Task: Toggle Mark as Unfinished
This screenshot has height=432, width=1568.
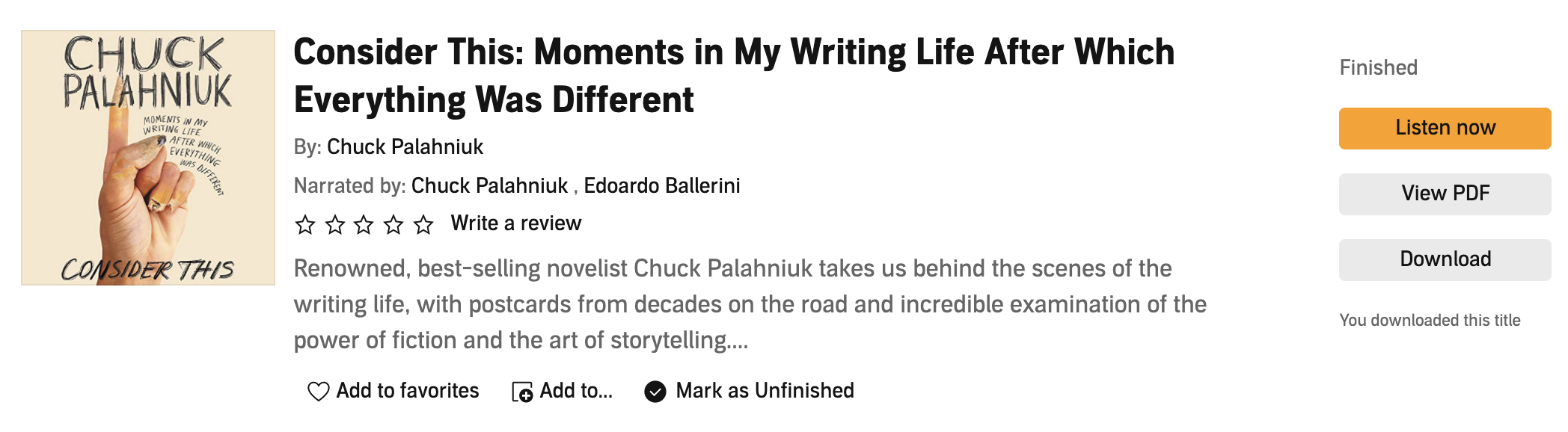Action: point(764,391)
